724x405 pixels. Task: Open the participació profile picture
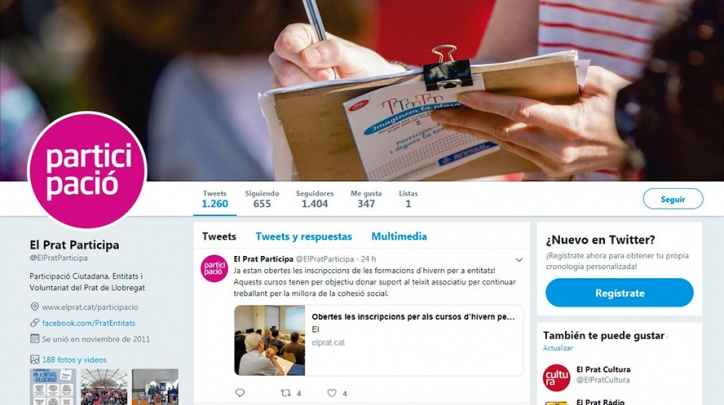click(87, 171)
